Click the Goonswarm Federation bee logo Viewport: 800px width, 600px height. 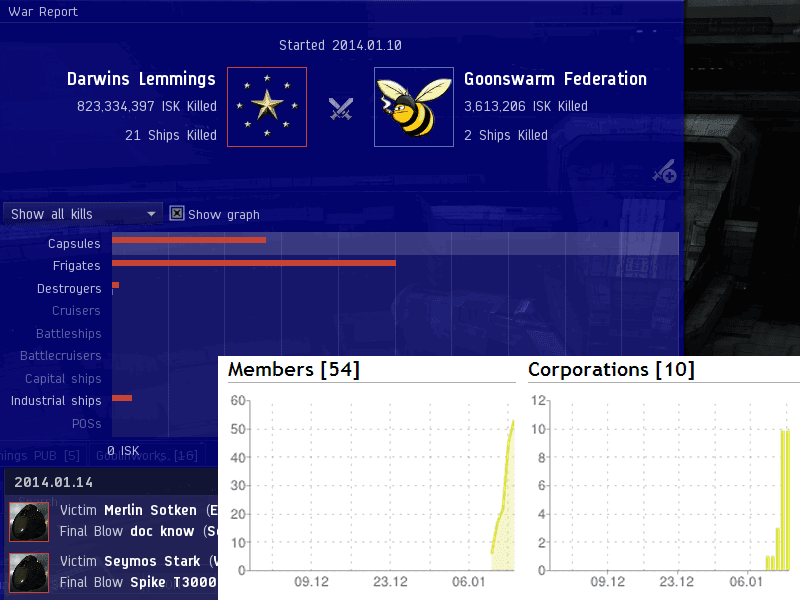coord(414,107)
